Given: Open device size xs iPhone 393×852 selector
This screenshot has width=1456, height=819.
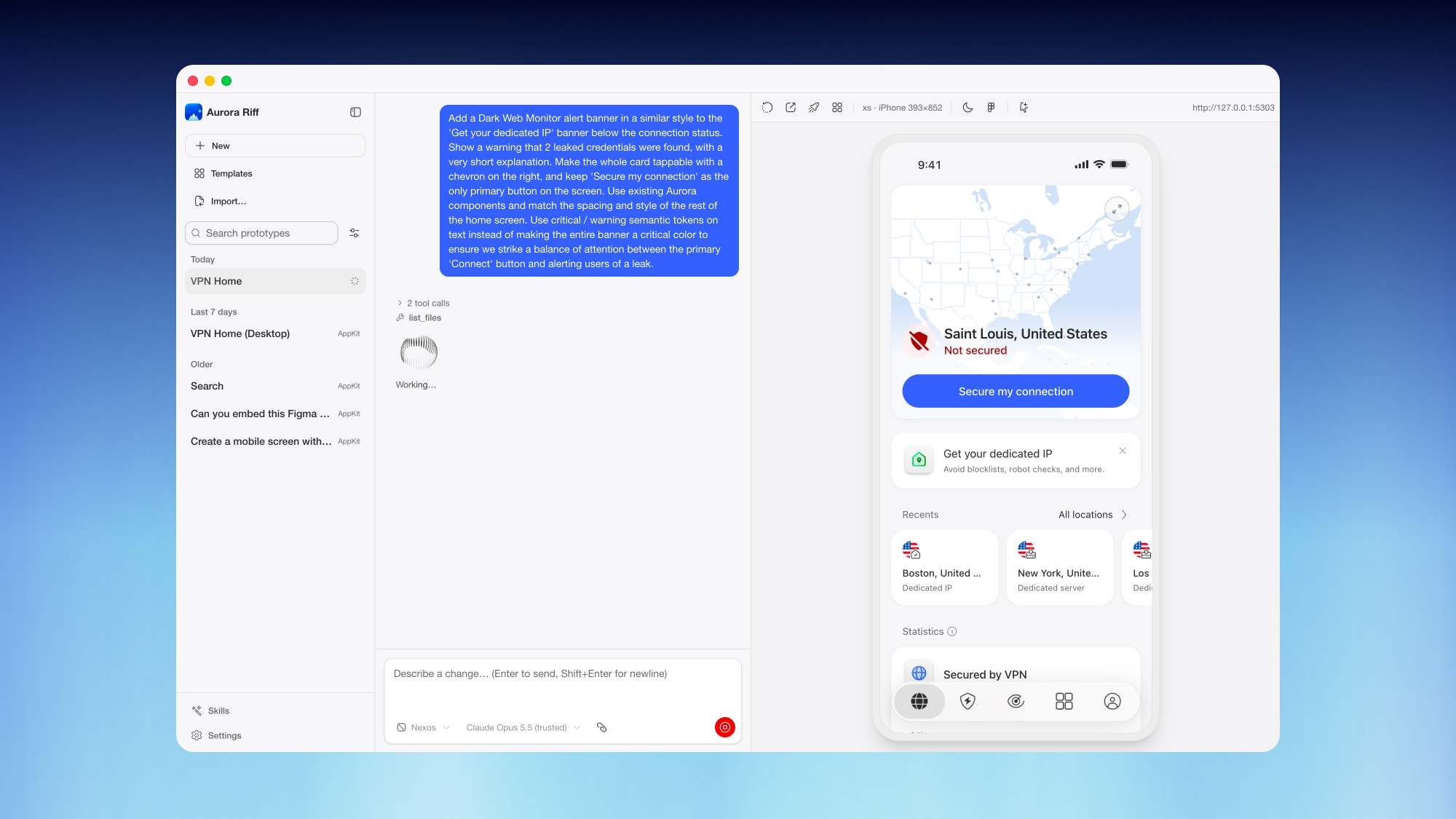Looking at the screenshot, I should click(x=902, y=108).
